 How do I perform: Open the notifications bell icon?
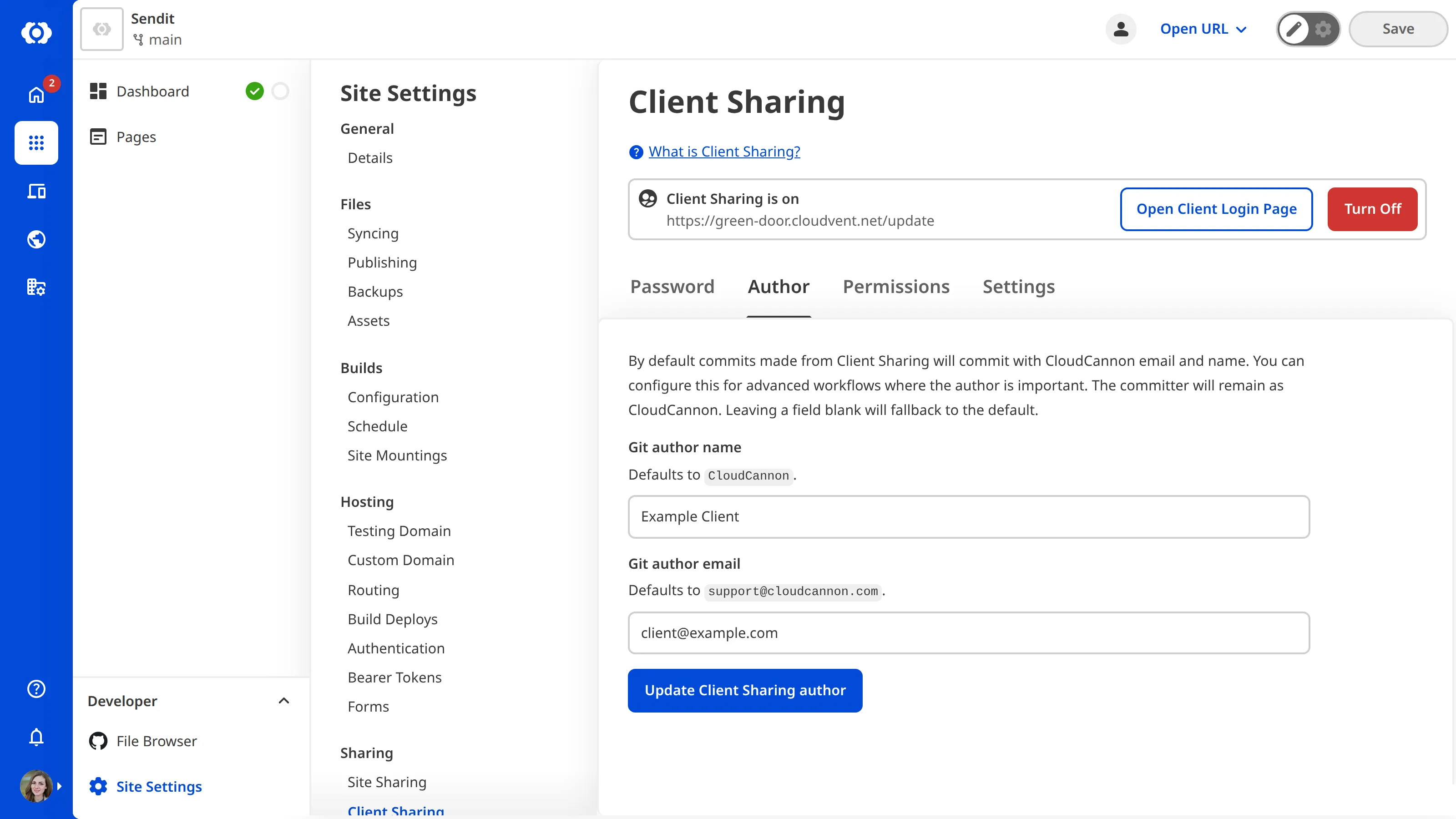tap(36, 737)
